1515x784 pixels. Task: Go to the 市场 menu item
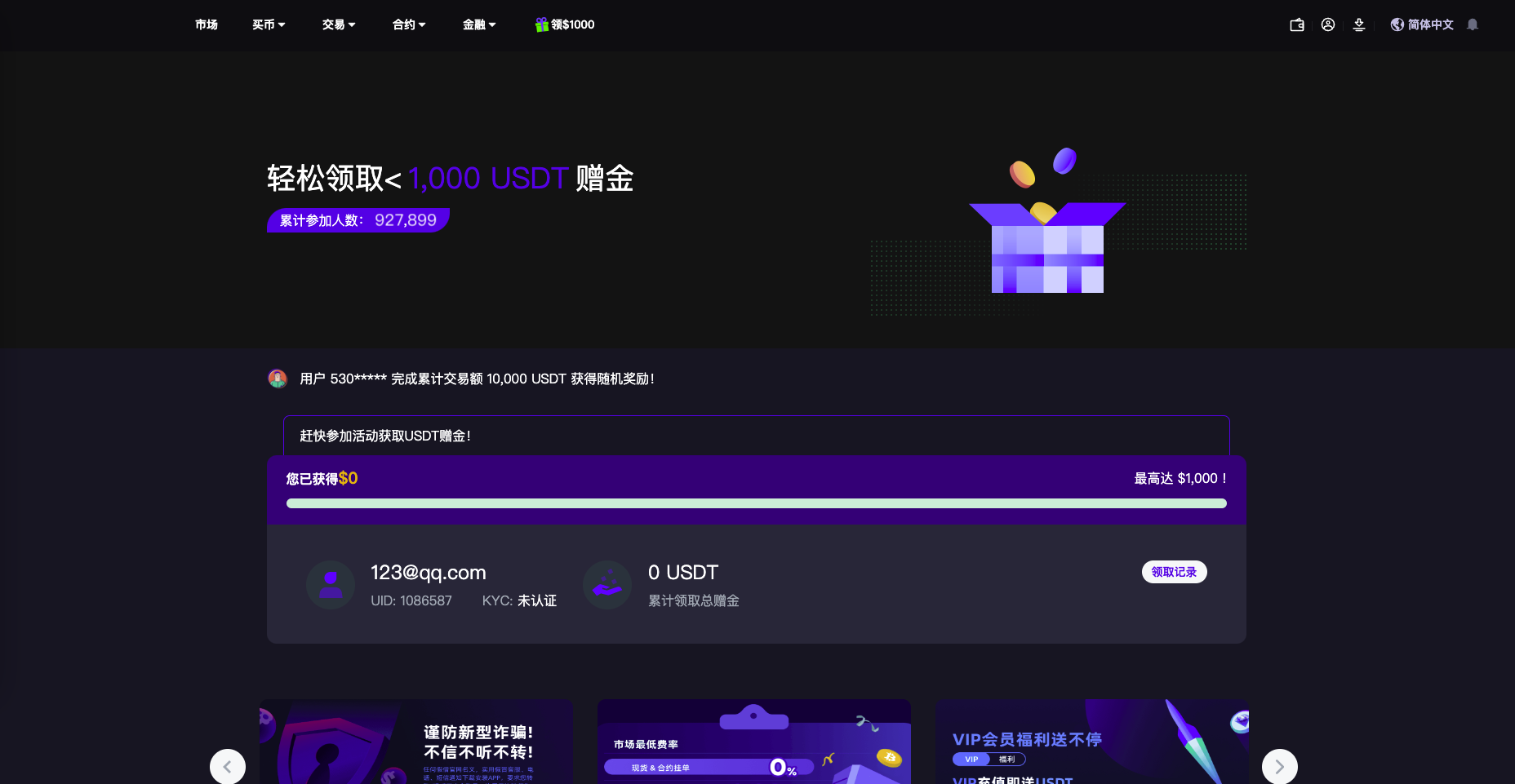click(207, 25)
